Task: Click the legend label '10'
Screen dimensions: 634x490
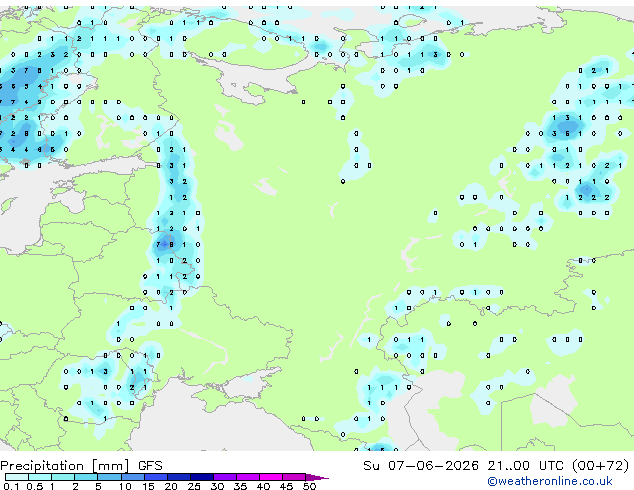Action: coord(125,486)
